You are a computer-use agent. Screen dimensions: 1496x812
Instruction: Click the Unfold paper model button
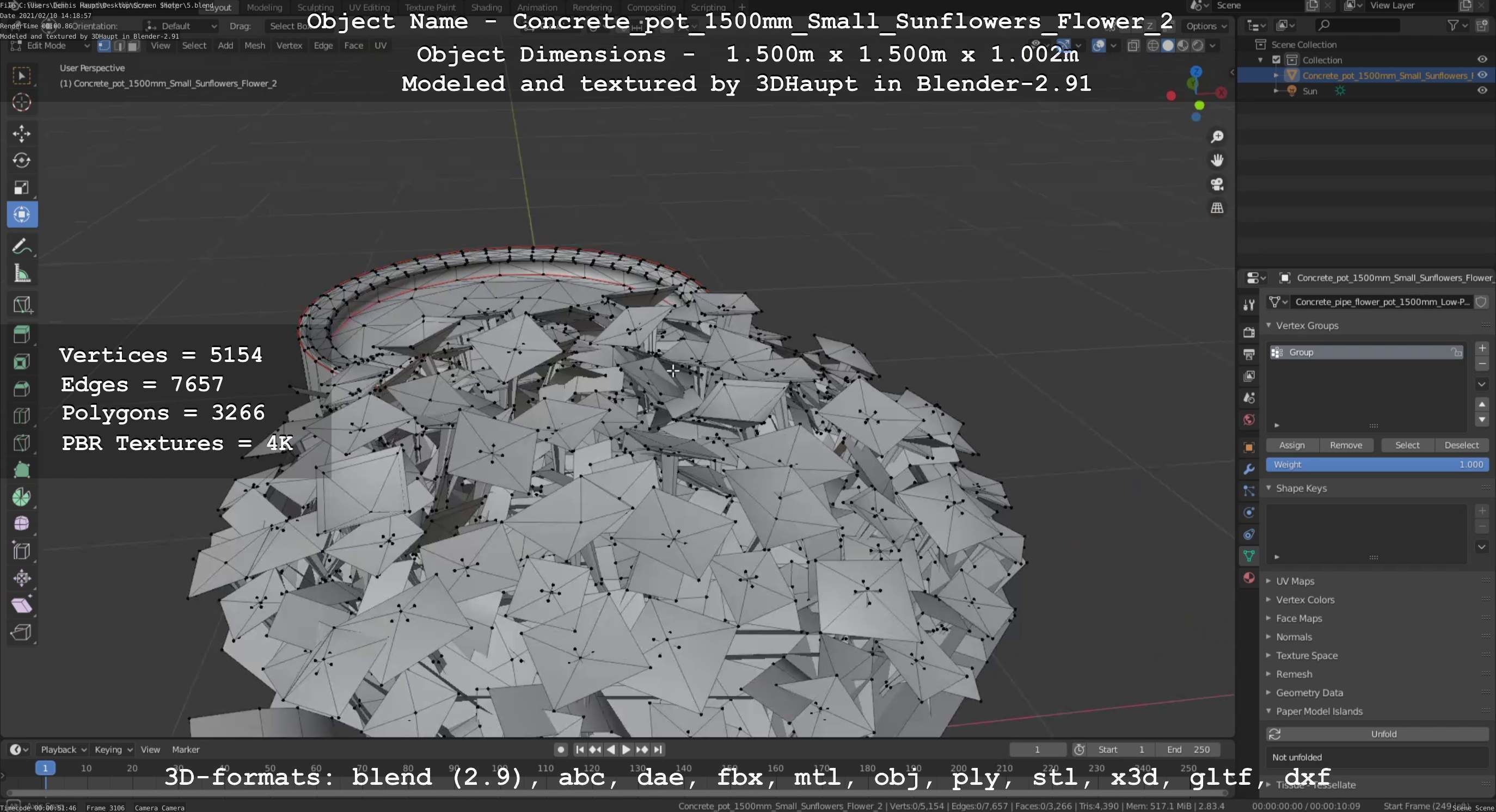1377,734
